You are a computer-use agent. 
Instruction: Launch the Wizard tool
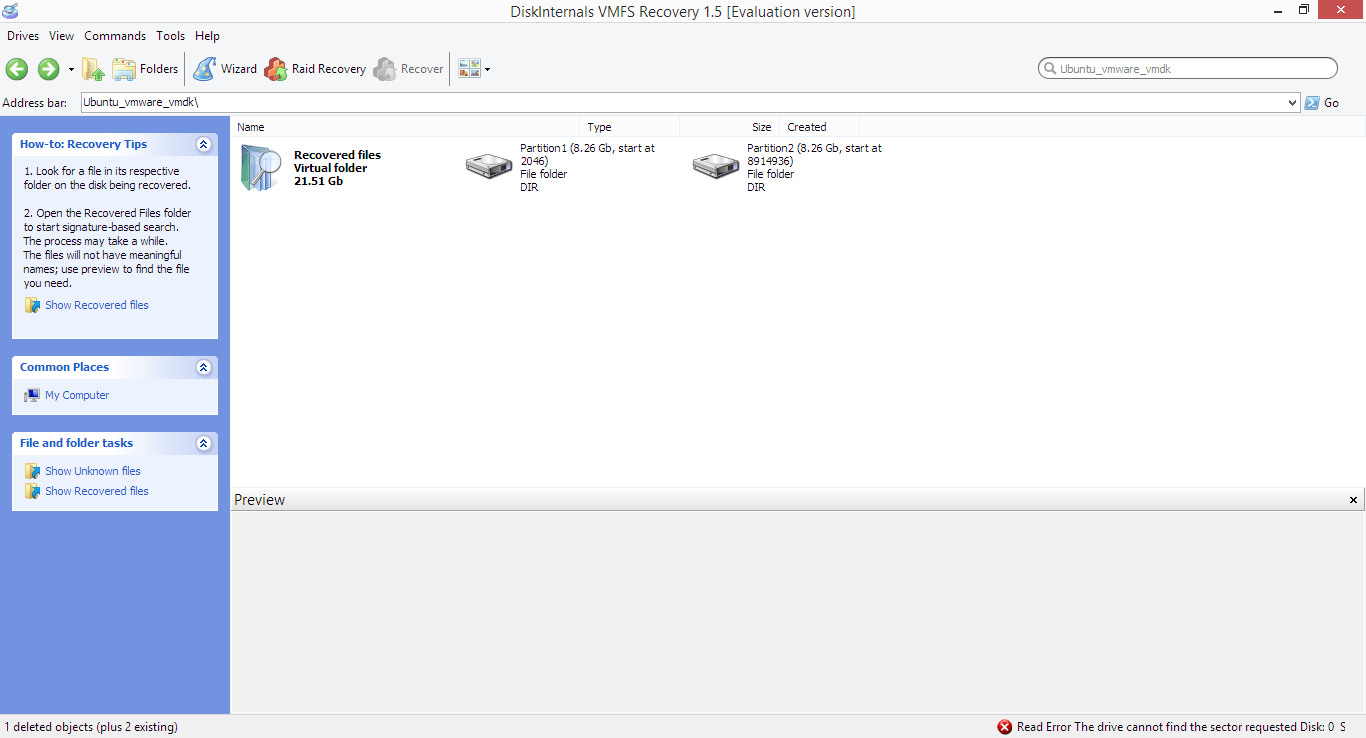tap(225, 69)
